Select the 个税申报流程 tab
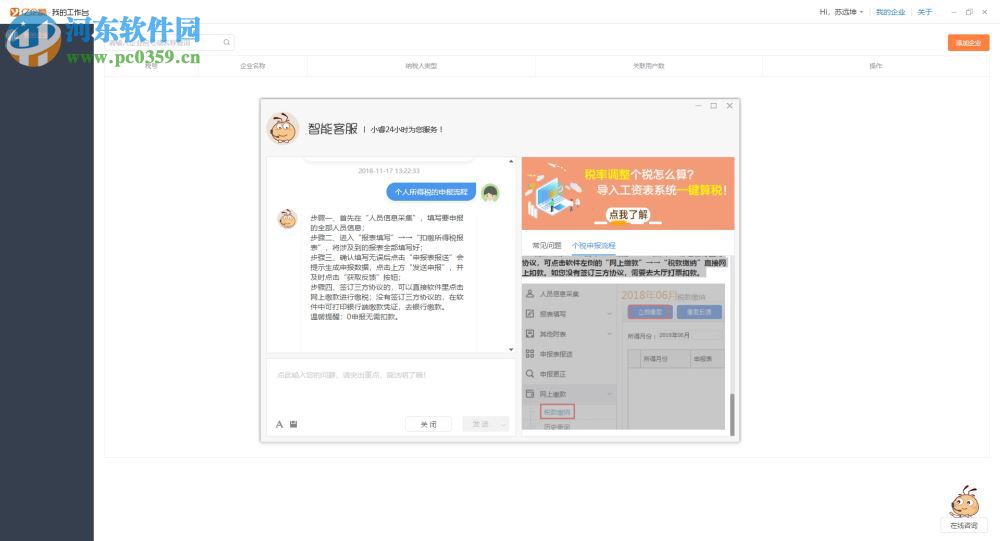 [x=594, y=246]
